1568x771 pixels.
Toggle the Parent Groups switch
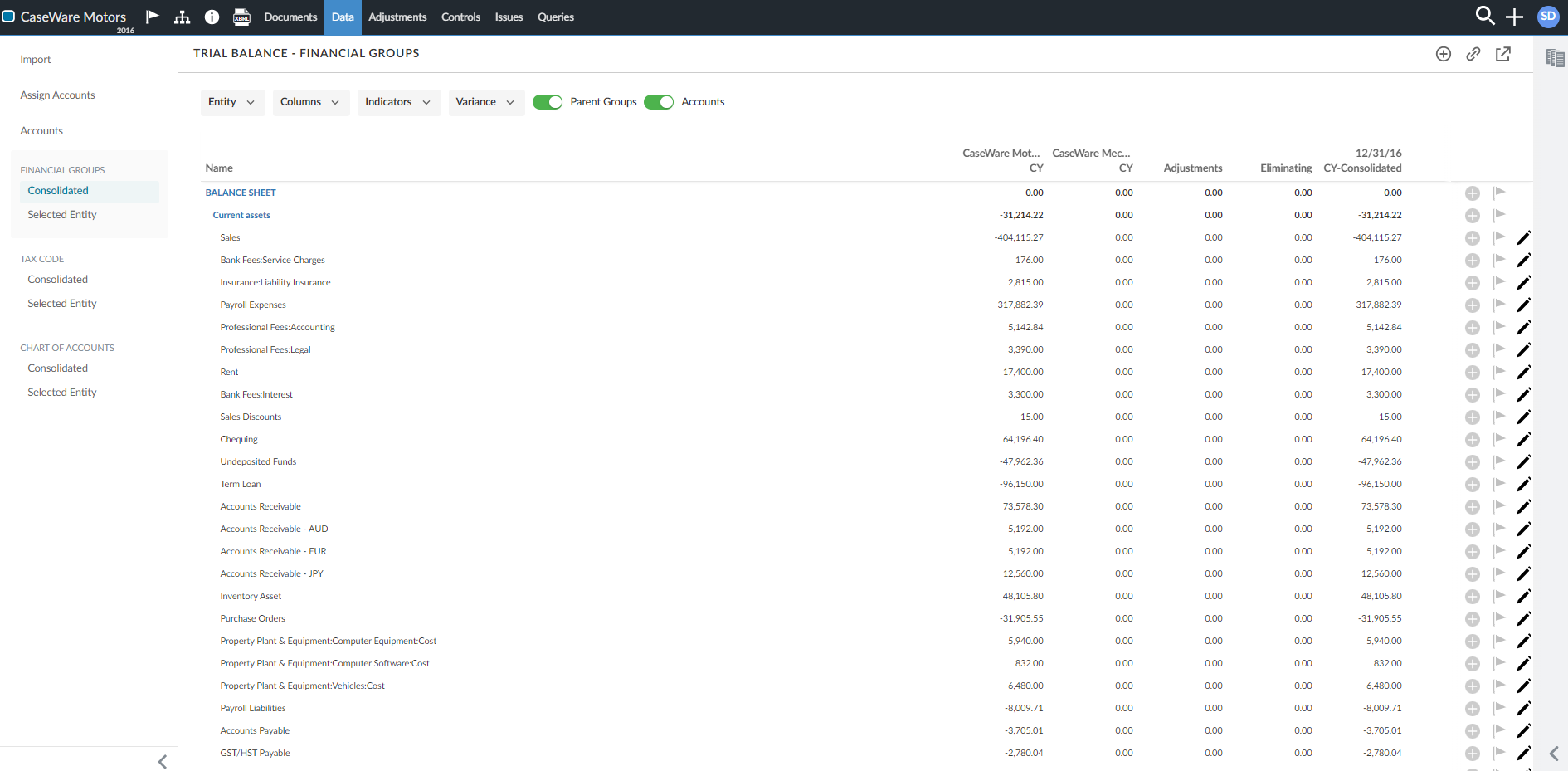click(x=548, y=102)
